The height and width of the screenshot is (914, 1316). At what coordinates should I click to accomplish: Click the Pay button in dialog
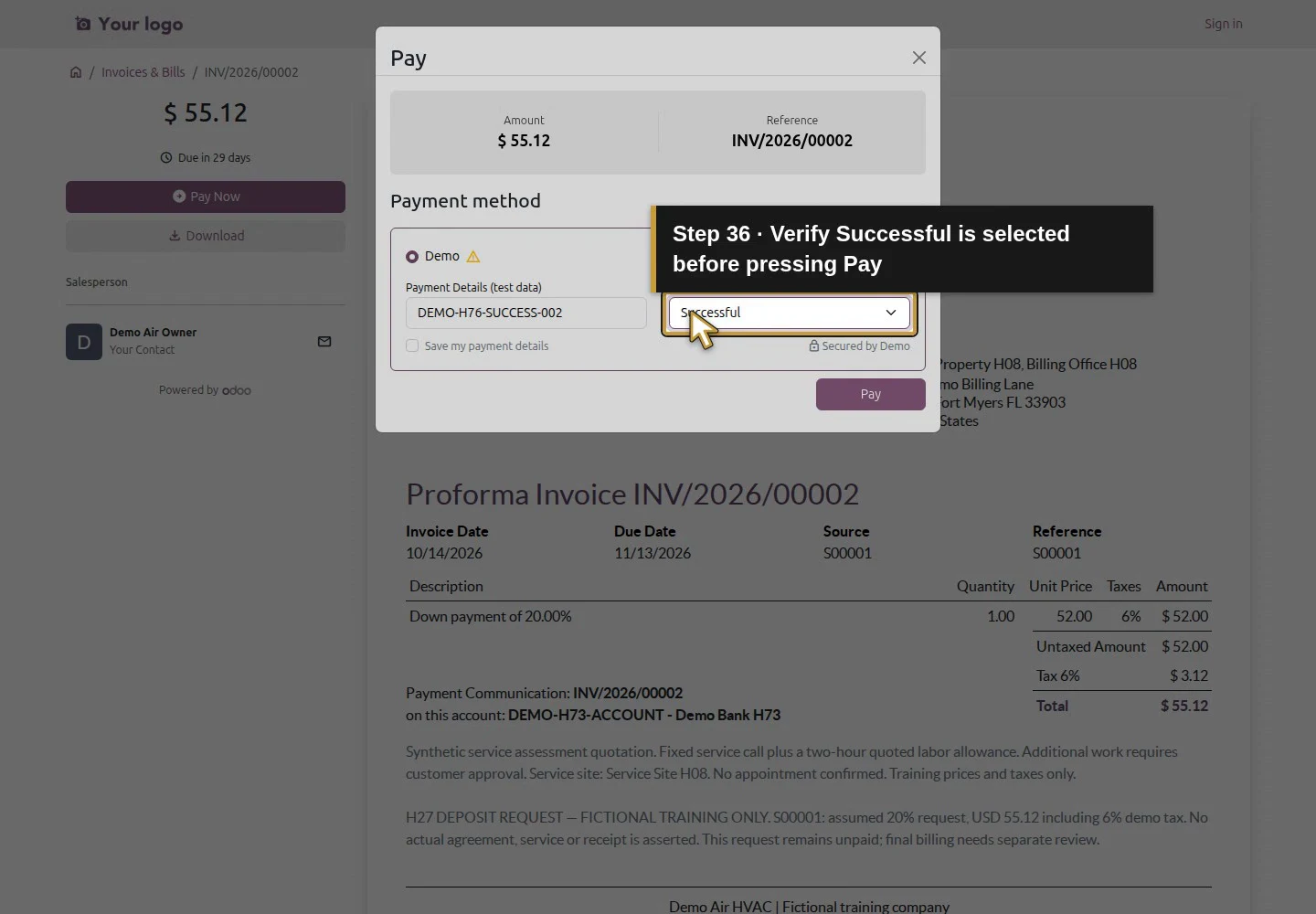(x=871, y=395)
